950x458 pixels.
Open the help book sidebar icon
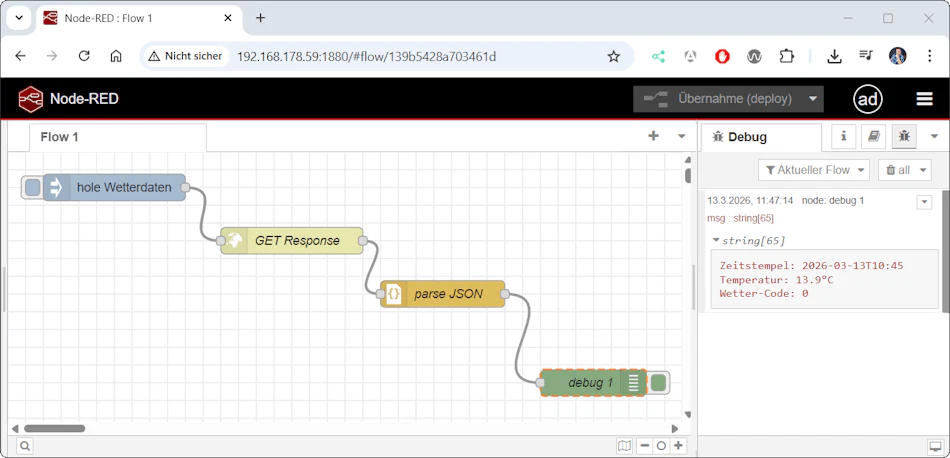[x=873, y=136]
